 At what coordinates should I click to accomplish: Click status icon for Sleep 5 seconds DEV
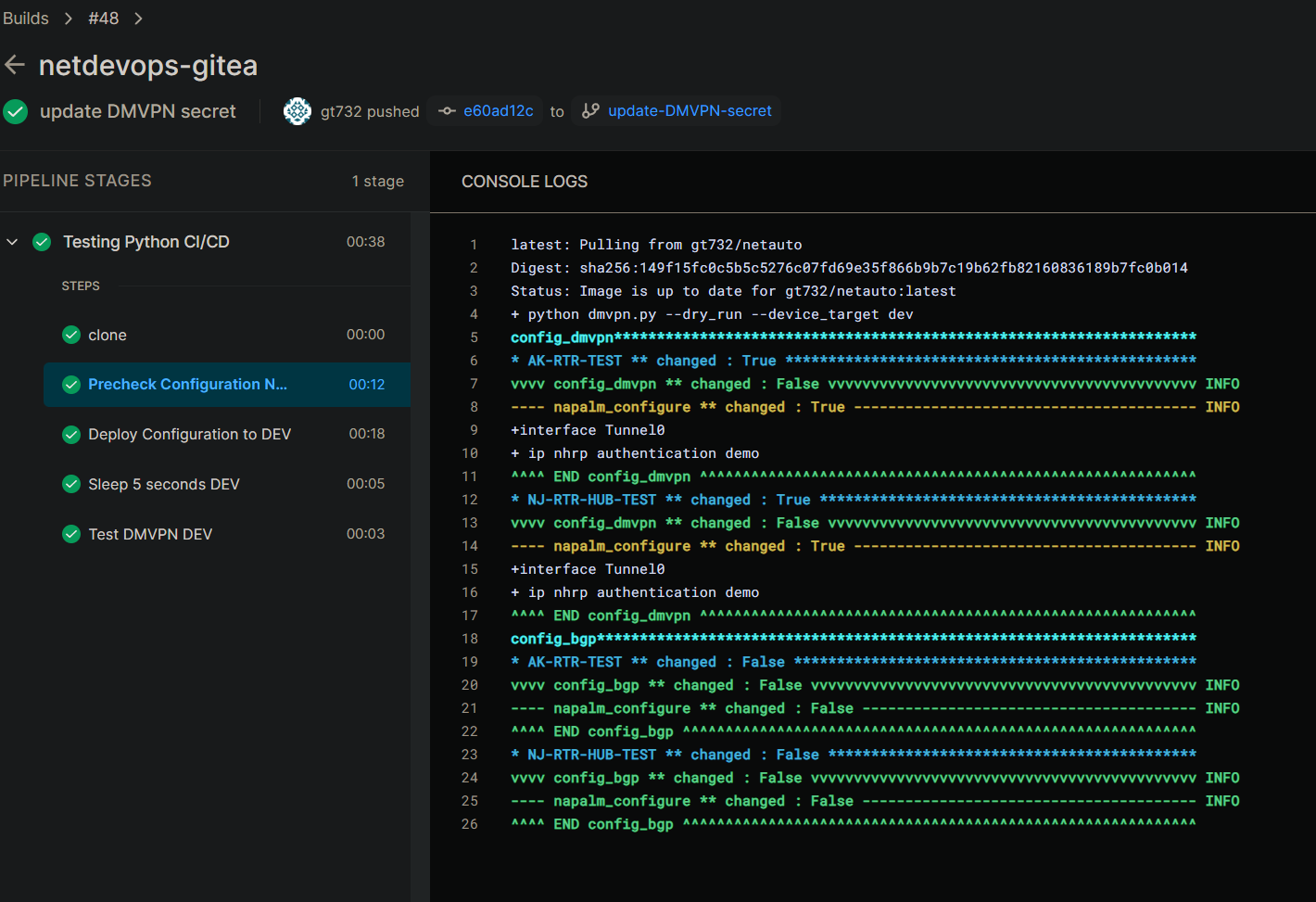point(71,484)
